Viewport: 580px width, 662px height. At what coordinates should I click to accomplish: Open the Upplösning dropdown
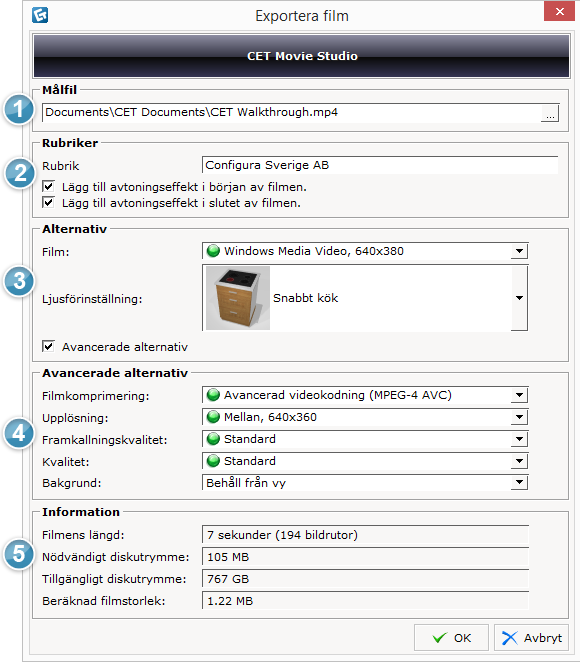point(519,417)
